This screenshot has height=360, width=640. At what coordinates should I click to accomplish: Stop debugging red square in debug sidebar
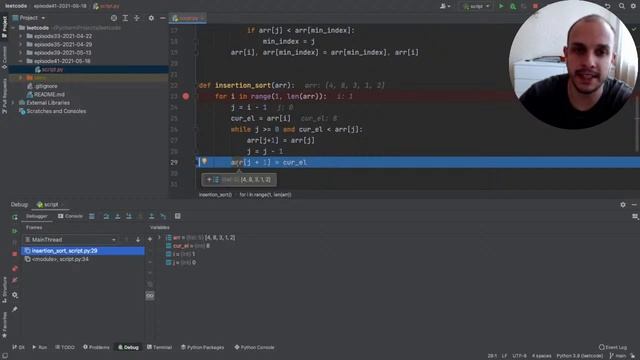coord(15,254)
